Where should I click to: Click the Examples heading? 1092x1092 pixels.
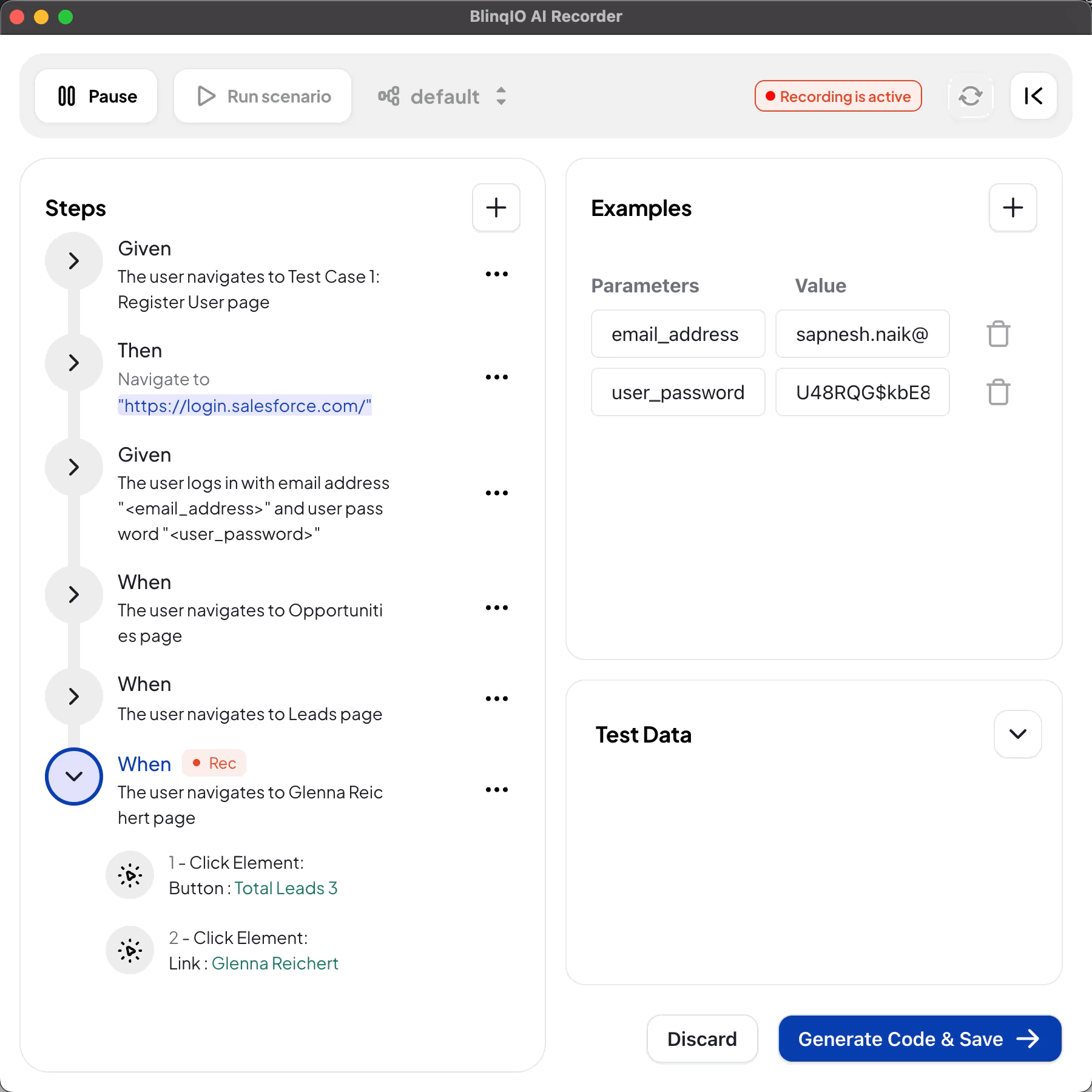point(641,208)
